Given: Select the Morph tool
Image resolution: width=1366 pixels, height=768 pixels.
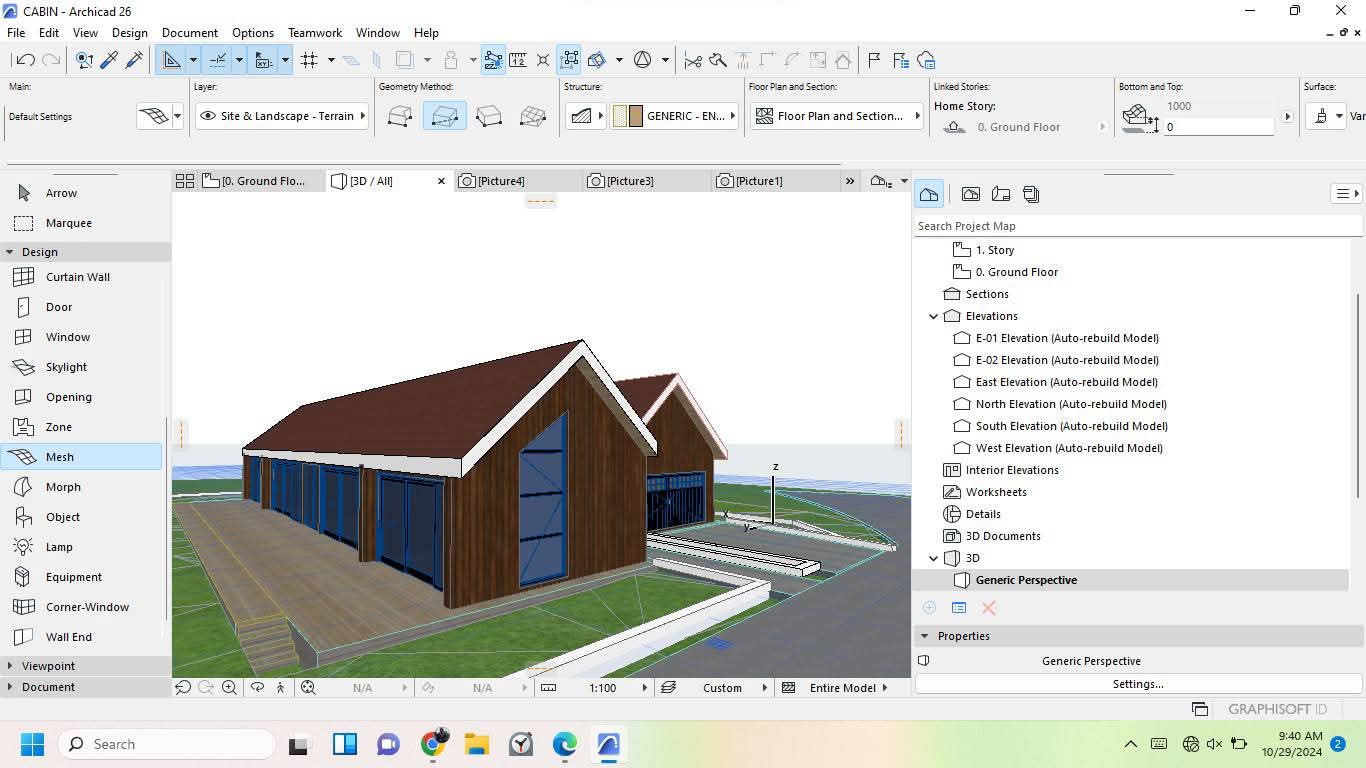Looking at the screenshot, I should (62, 487).
